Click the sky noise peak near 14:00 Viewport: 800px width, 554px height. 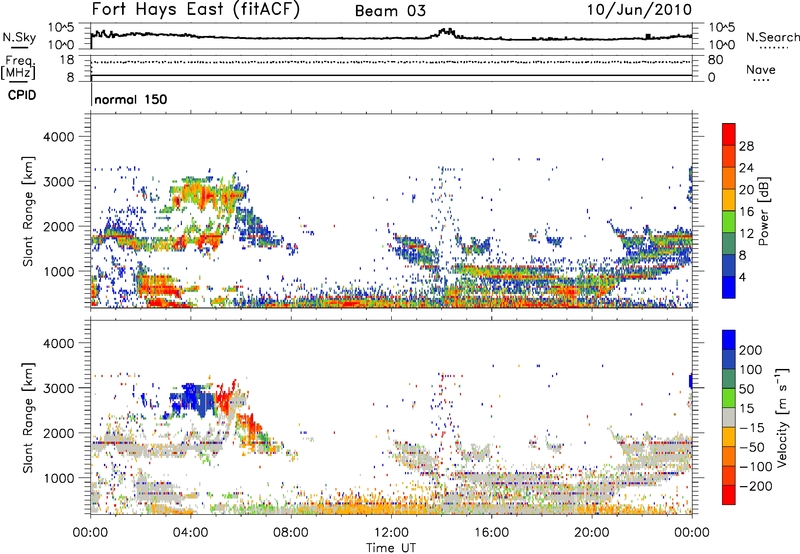[x=446, y=32]
